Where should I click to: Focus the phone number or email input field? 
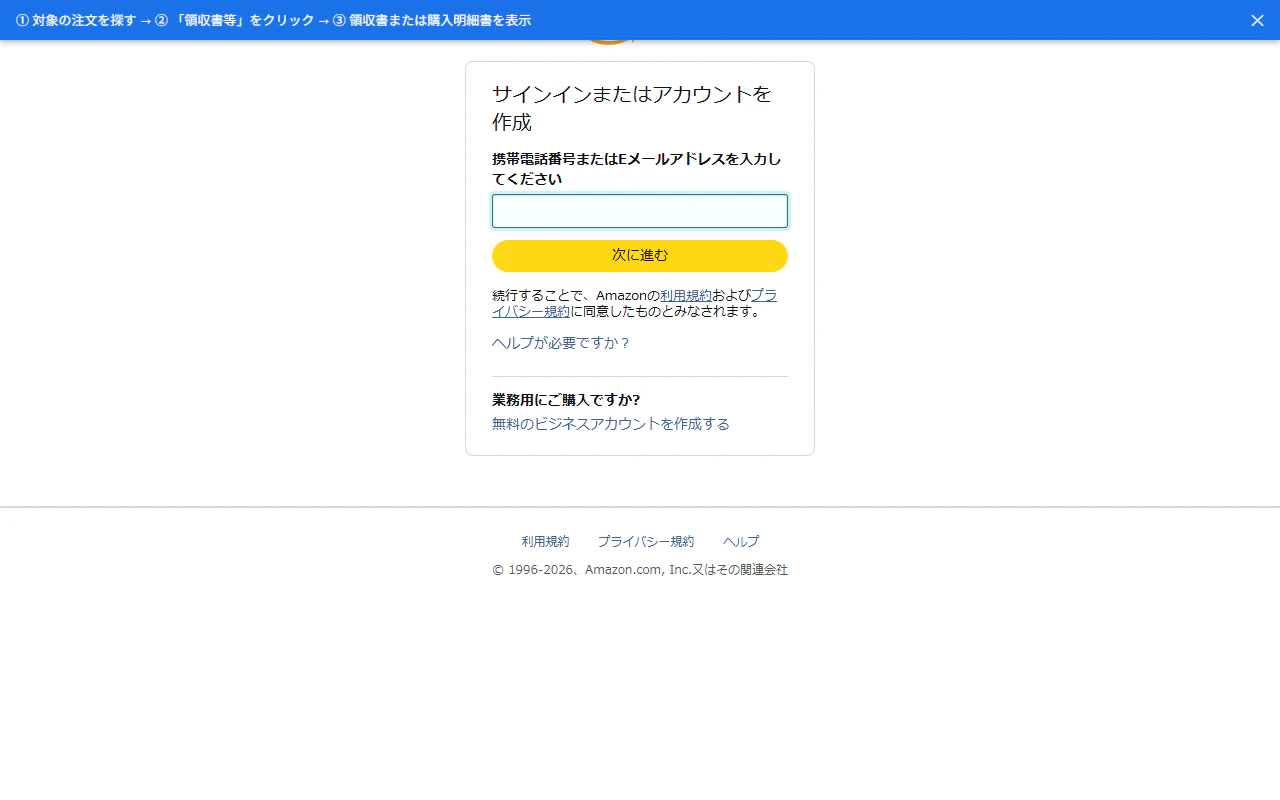pyautogui.click(x=640, y=211)
